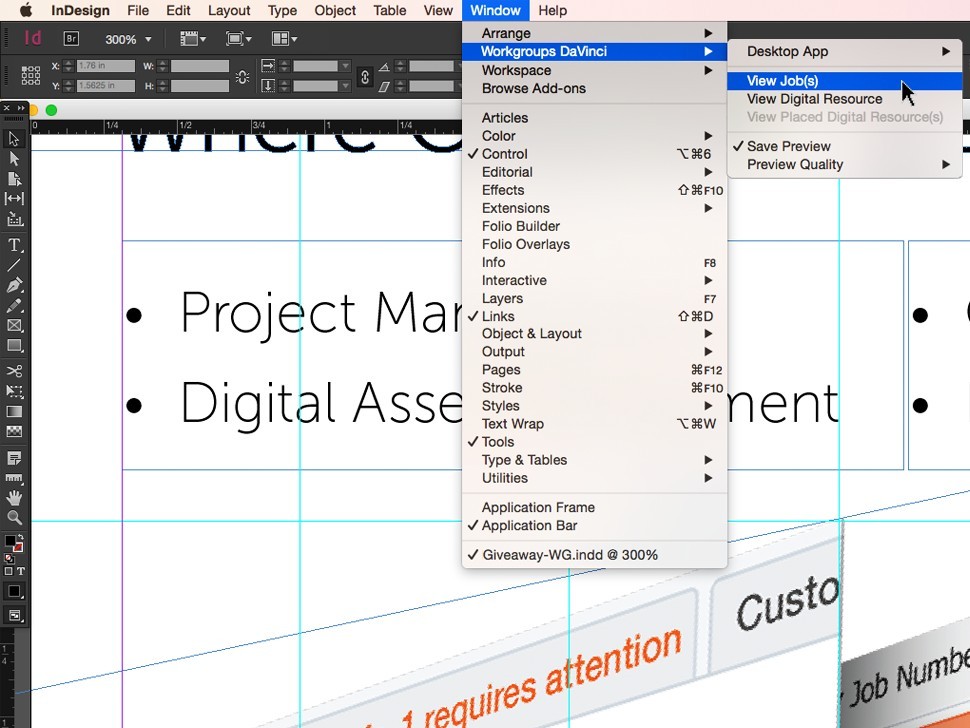Expand the Workspace submenu
The height and width of the screenshot is (728, 970).
click(x=594, y=70)
